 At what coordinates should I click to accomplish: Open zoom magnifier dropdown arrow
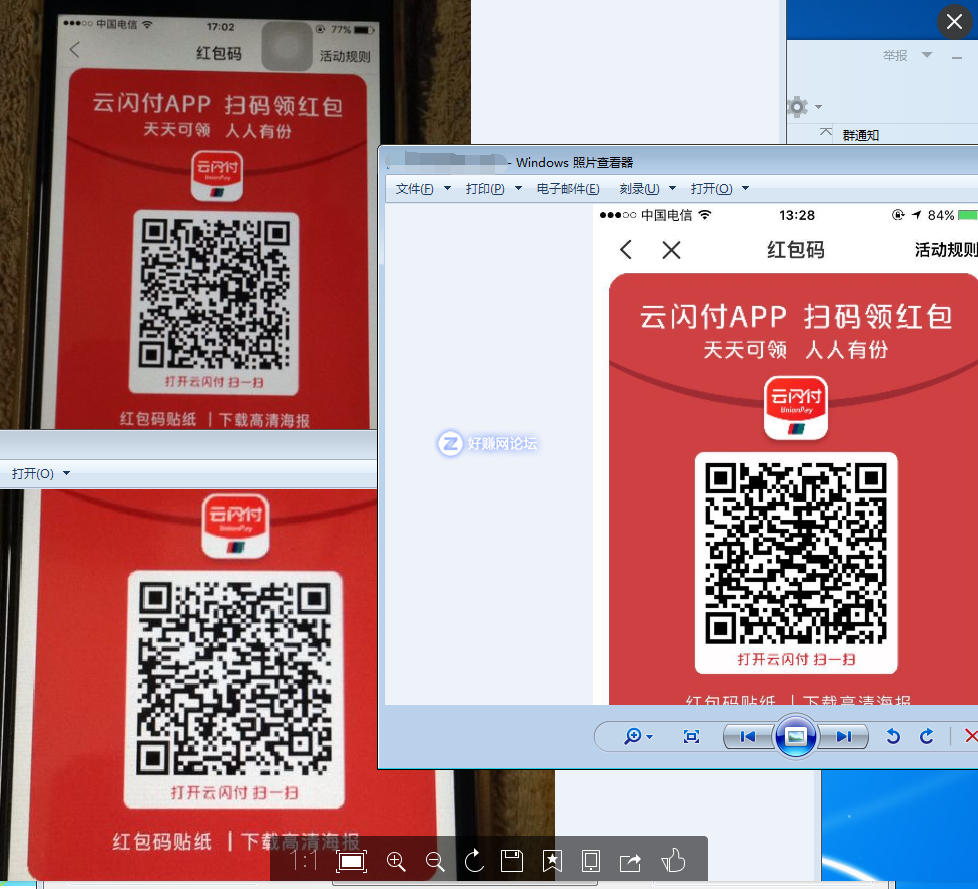(x=650, y=737)
